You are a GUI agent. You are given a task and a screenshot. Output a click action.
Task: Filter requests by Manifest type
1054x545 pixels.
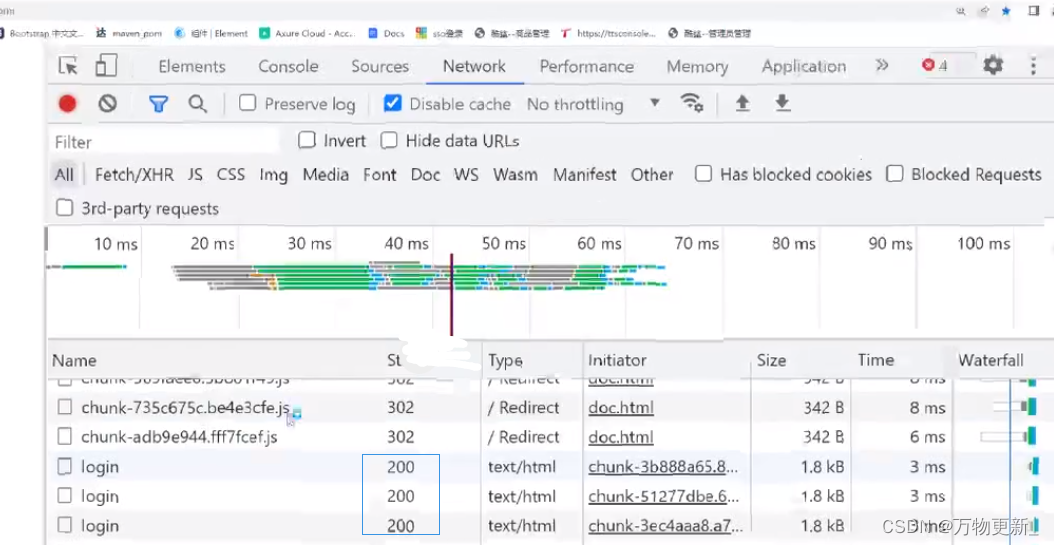(585, 175)
